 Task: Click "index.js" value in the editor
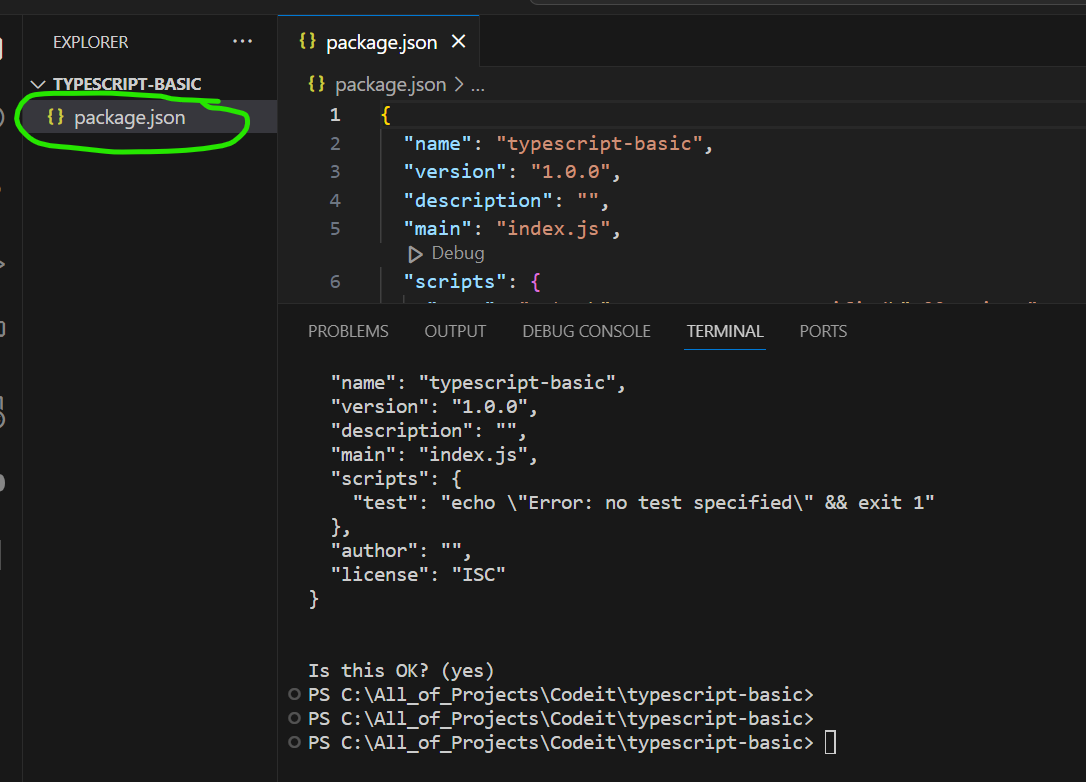click(x=553, y=229)
